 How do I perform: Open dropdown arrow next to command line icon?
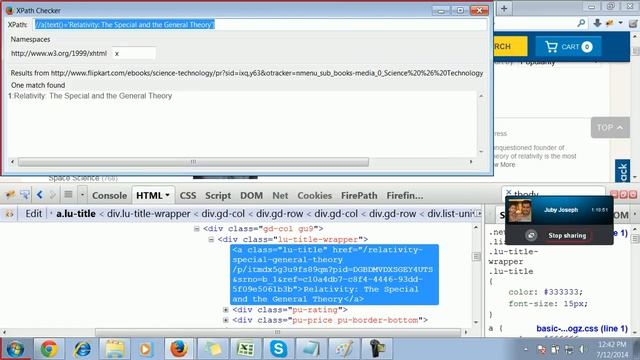pyautogui.click(x=82, y=195)
